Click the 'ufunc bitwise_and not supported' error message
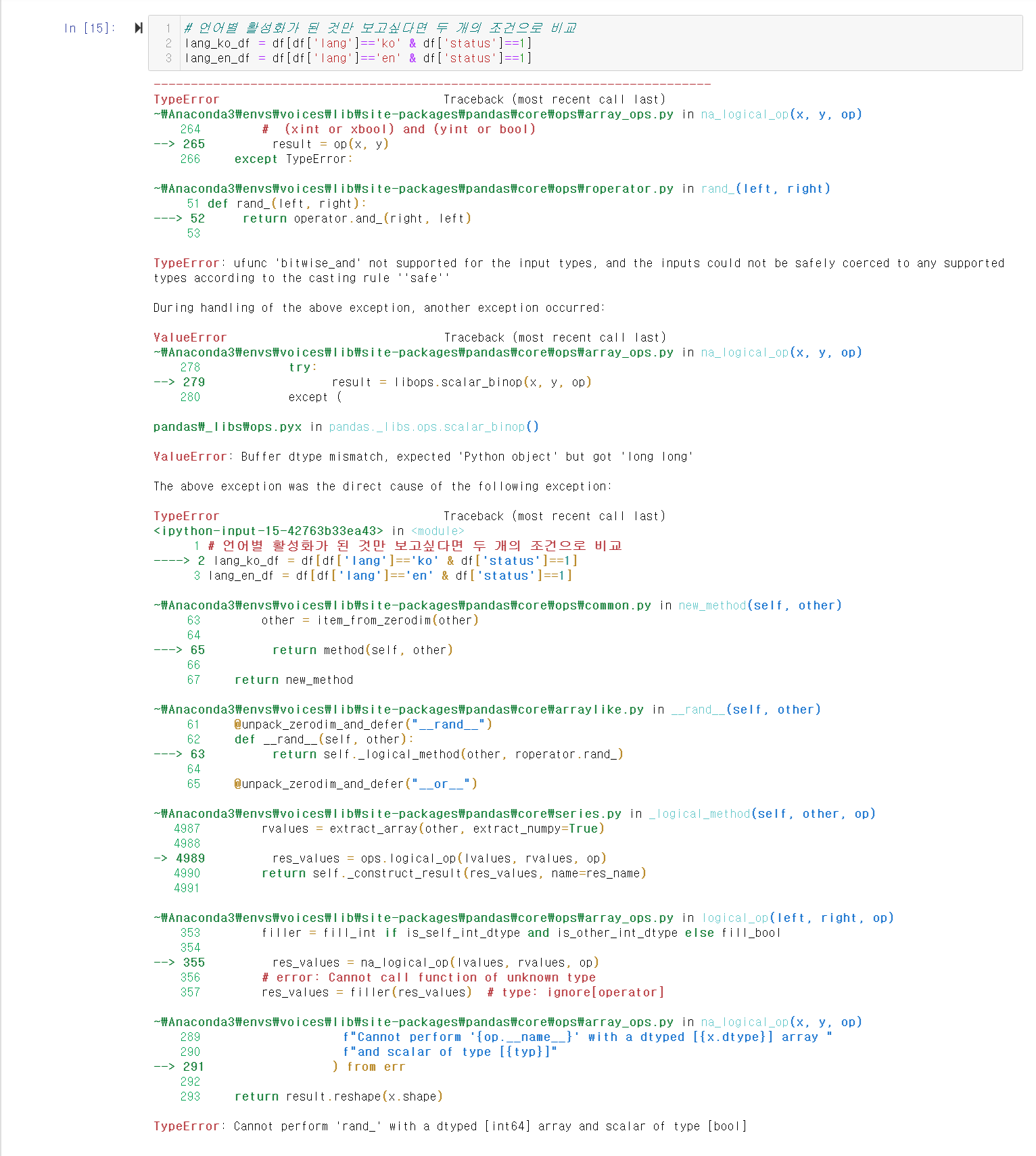 579,271
